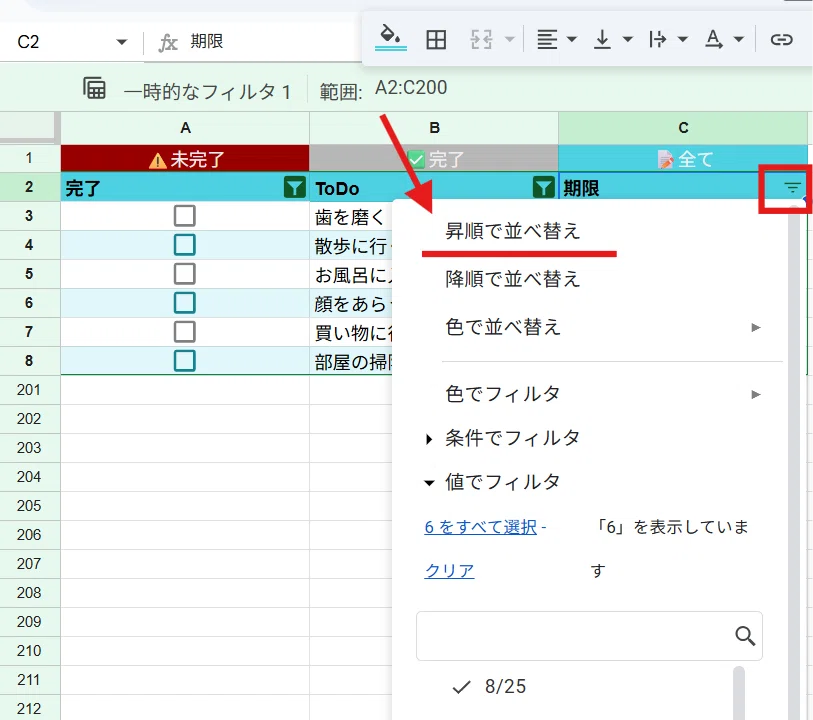
Task: Open filter icon in 期限 header
Action: tap(792, 187)
